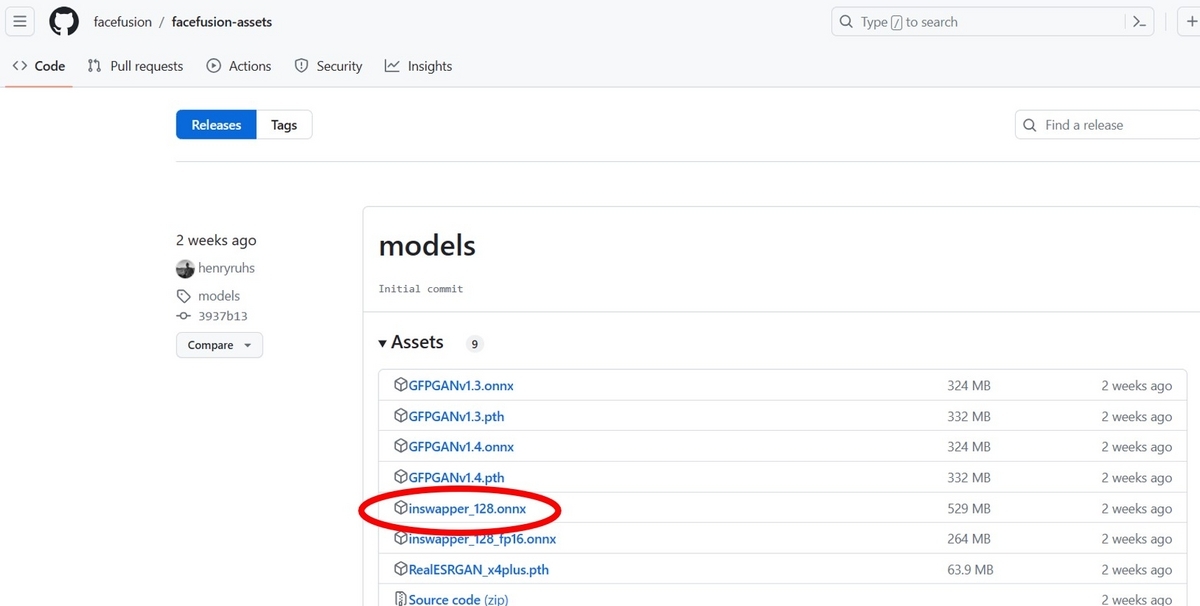Open the facefusion organization link
Image resolution: width=1200 pixels, height=606 pixels.
(122, 22)
